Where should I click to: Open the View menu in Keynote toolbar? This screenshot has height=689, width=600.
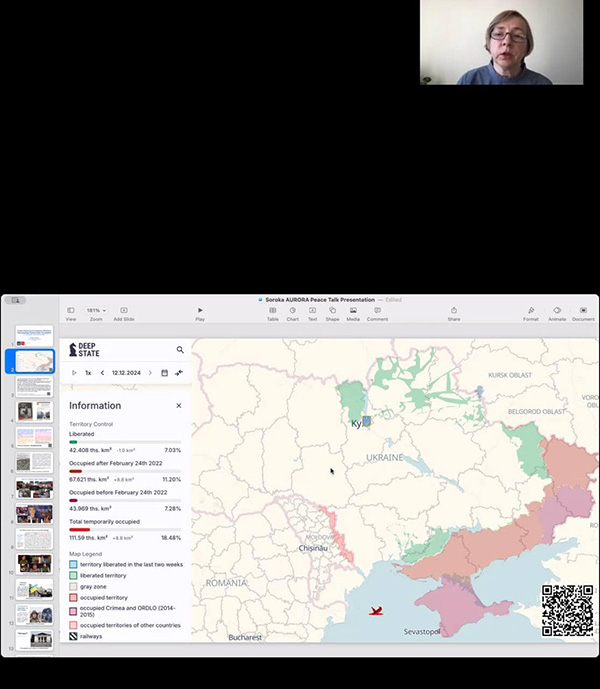point(71,314)
